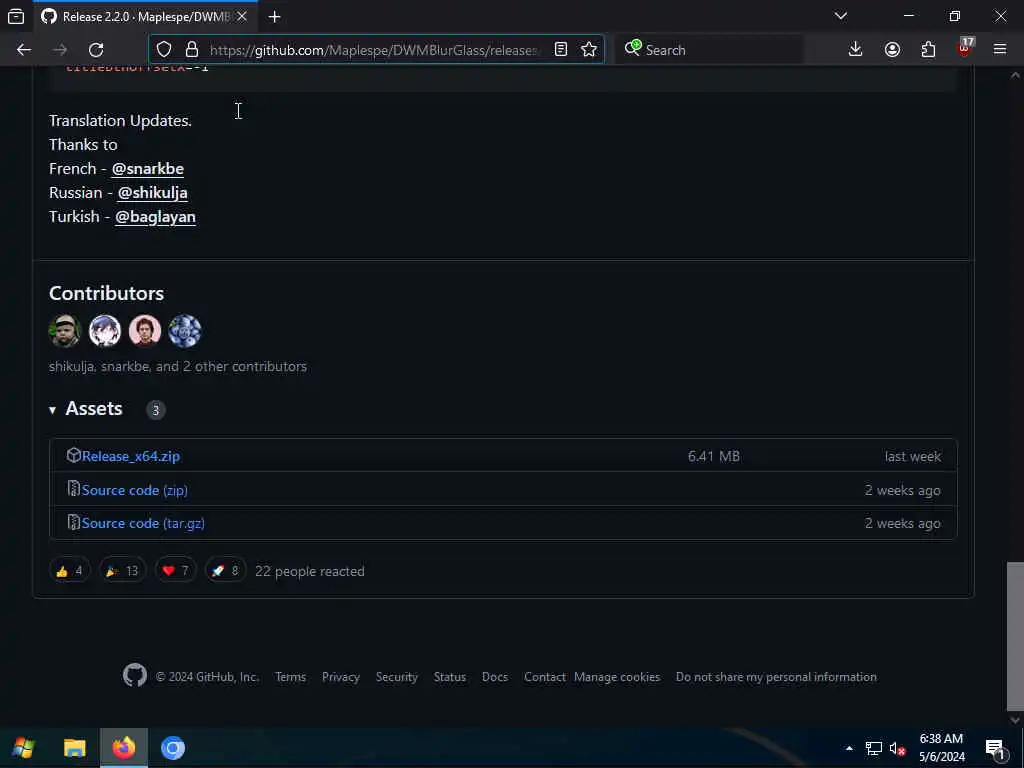The width and height of the screenshot is (1024, 768).
Task: Show hidden system tray icons
Action: point(849,748)
